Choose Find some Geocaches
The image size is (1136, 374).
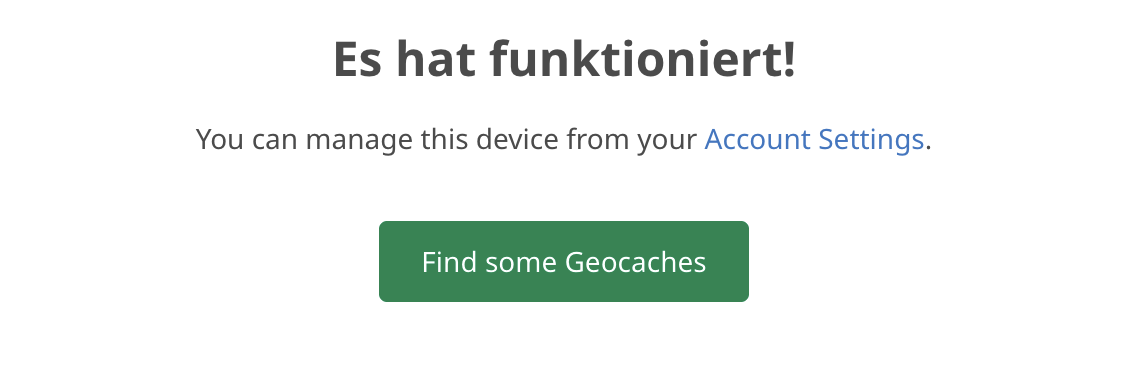(564, 262)
